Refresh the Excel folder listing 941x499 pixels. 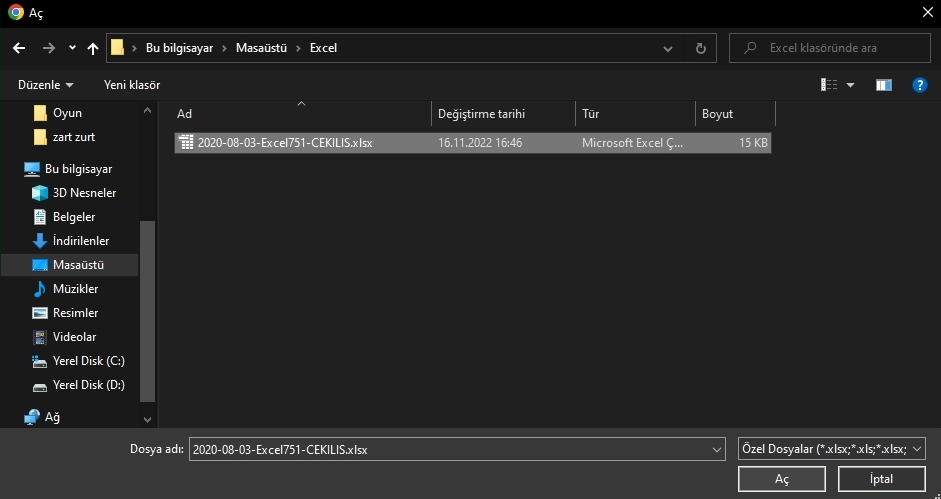click(700, 48)
